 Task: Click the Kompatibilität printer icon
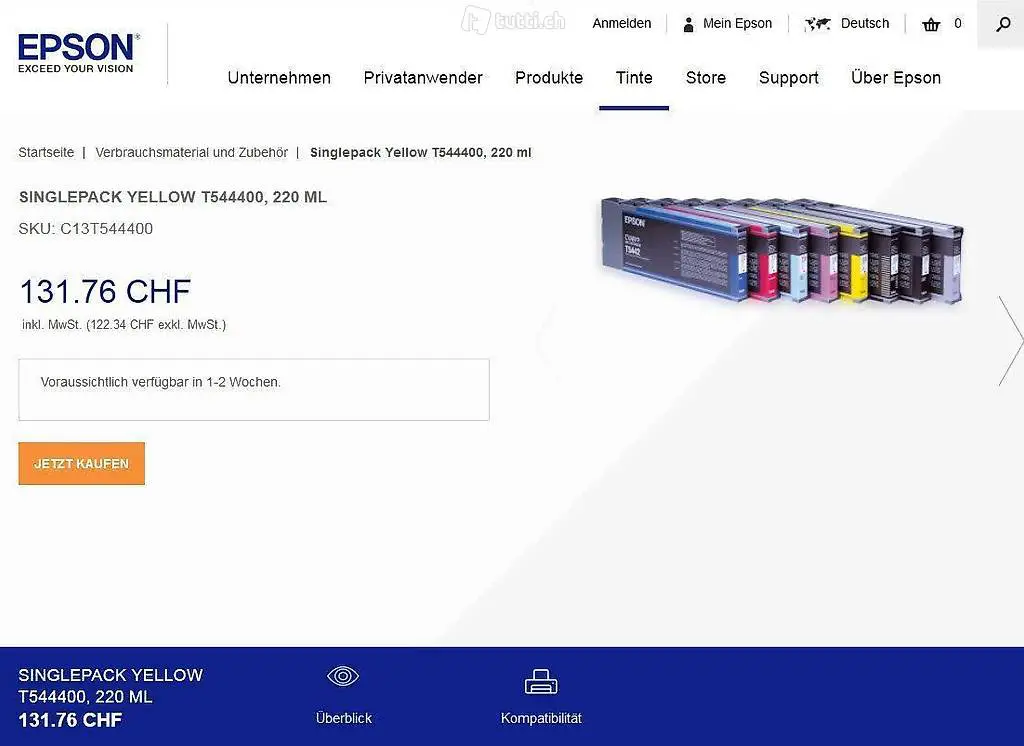(x=541, y=681)
